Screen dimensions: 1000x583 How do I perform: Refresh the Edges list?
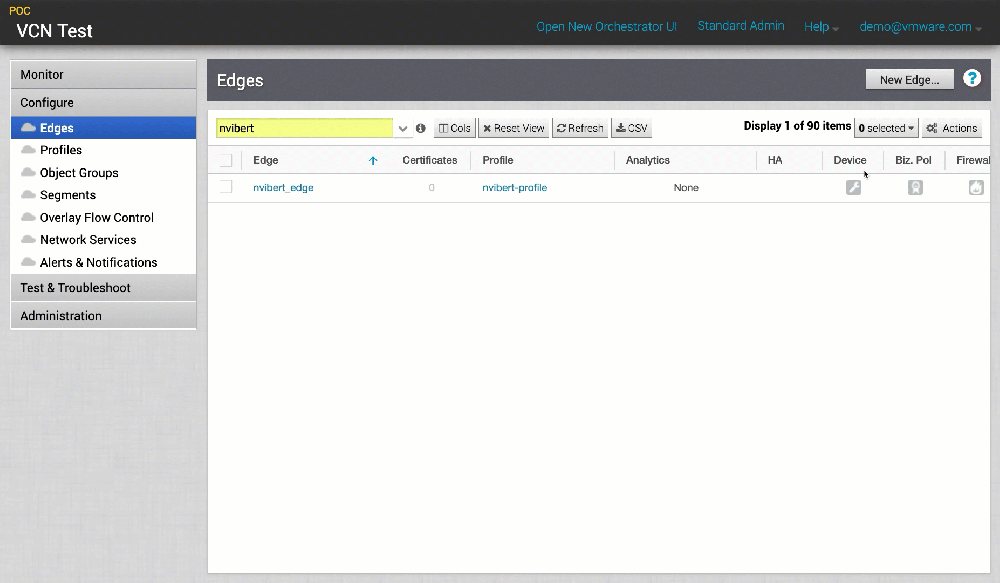[580, 127]
